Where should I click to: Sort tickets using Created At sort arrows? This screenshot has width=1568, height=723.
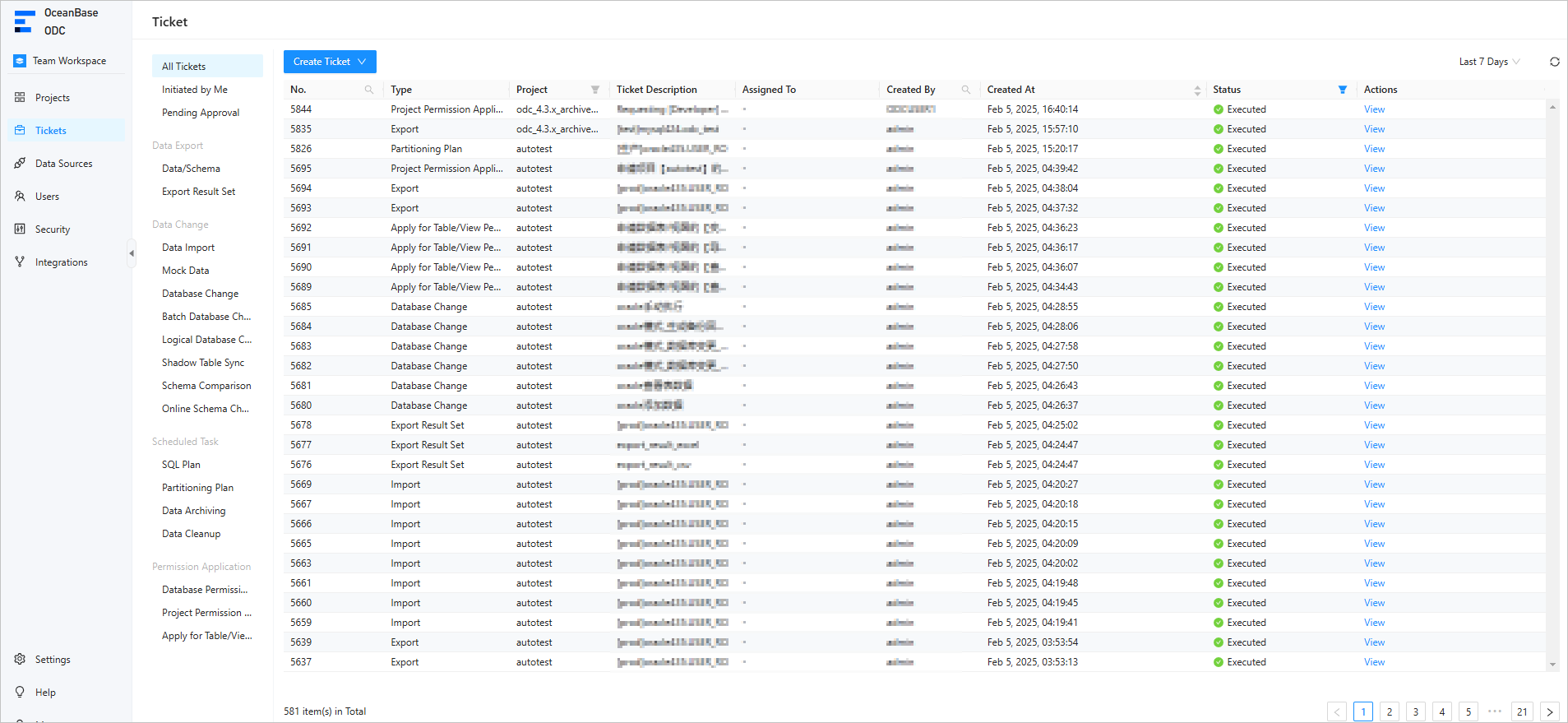(x=1197, y=90)
